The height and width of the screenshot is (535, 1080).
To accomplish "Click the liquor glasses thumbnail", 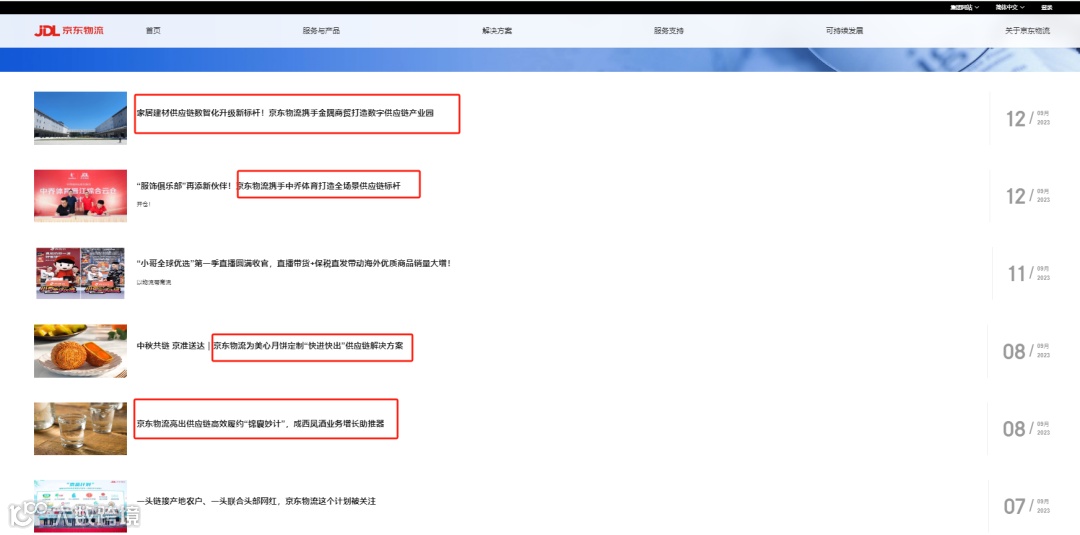I will click(x=81, y=428).
